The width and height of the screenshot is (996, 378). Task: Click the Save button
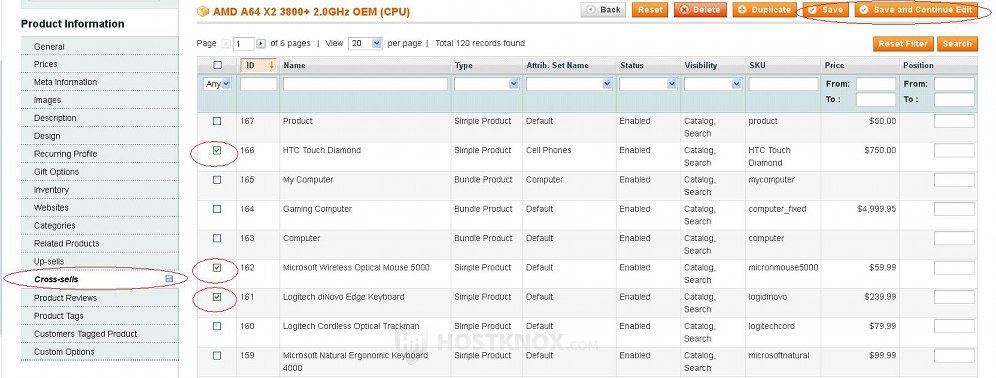(825, 10)
